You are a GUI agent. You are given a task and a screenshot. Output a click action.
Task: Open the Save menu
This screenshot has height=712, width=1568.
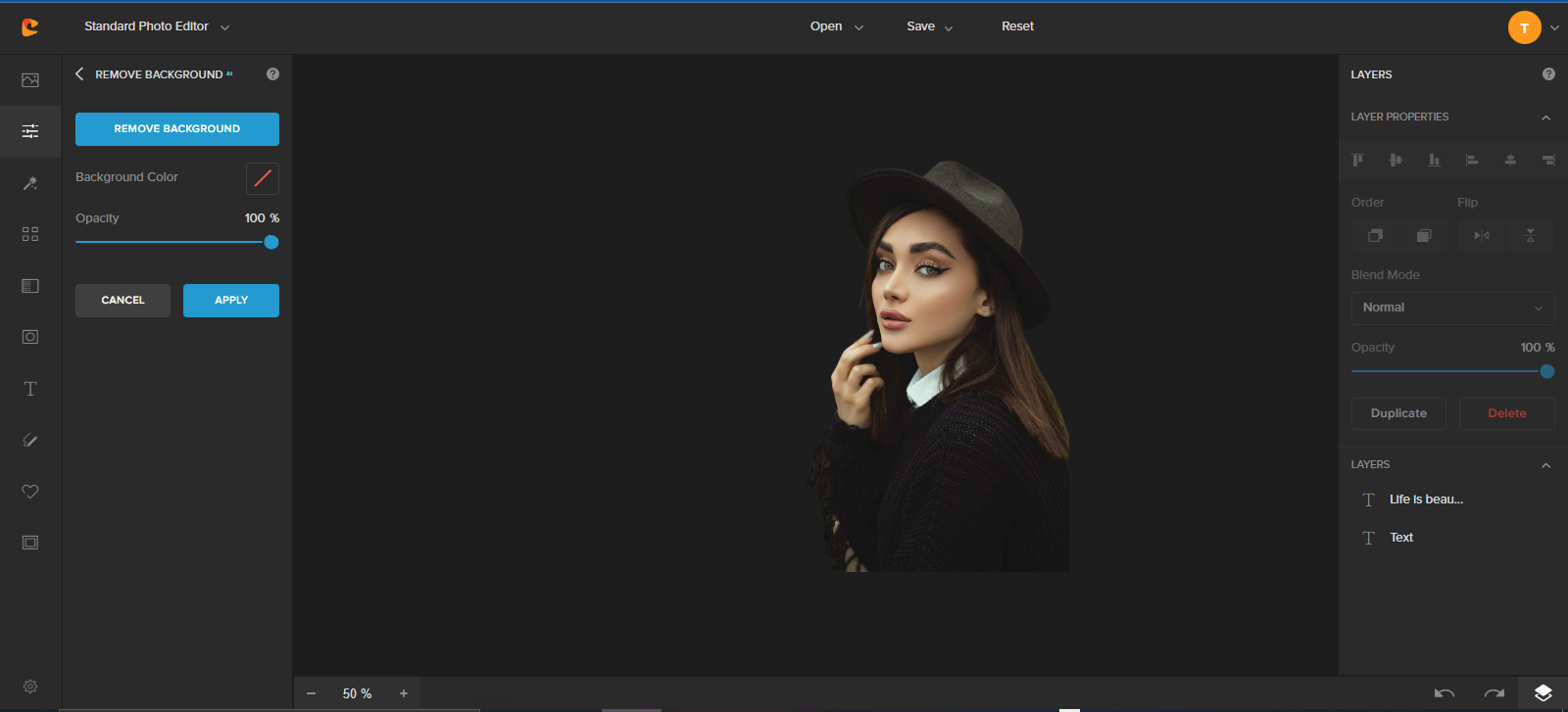point(930,26)
